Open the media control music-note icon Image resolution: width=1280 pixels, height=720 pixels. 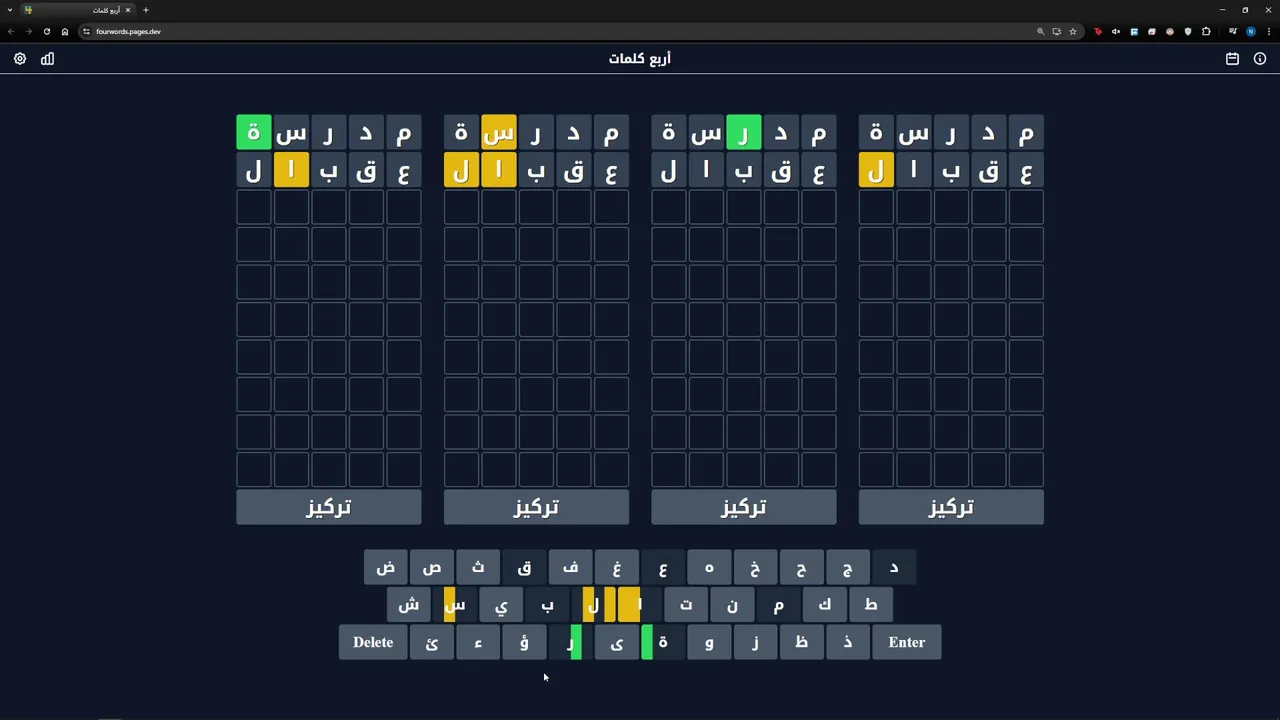1233,31
